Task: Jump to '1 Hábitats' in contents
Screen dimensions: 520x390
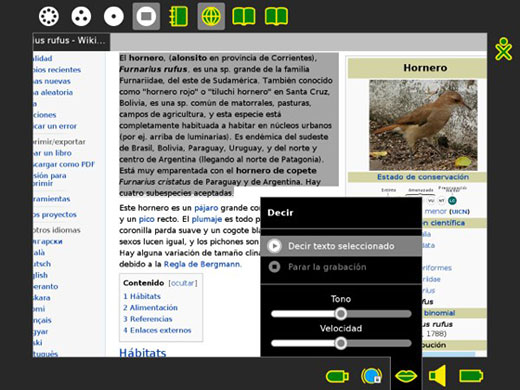Action: pos(142,296)
